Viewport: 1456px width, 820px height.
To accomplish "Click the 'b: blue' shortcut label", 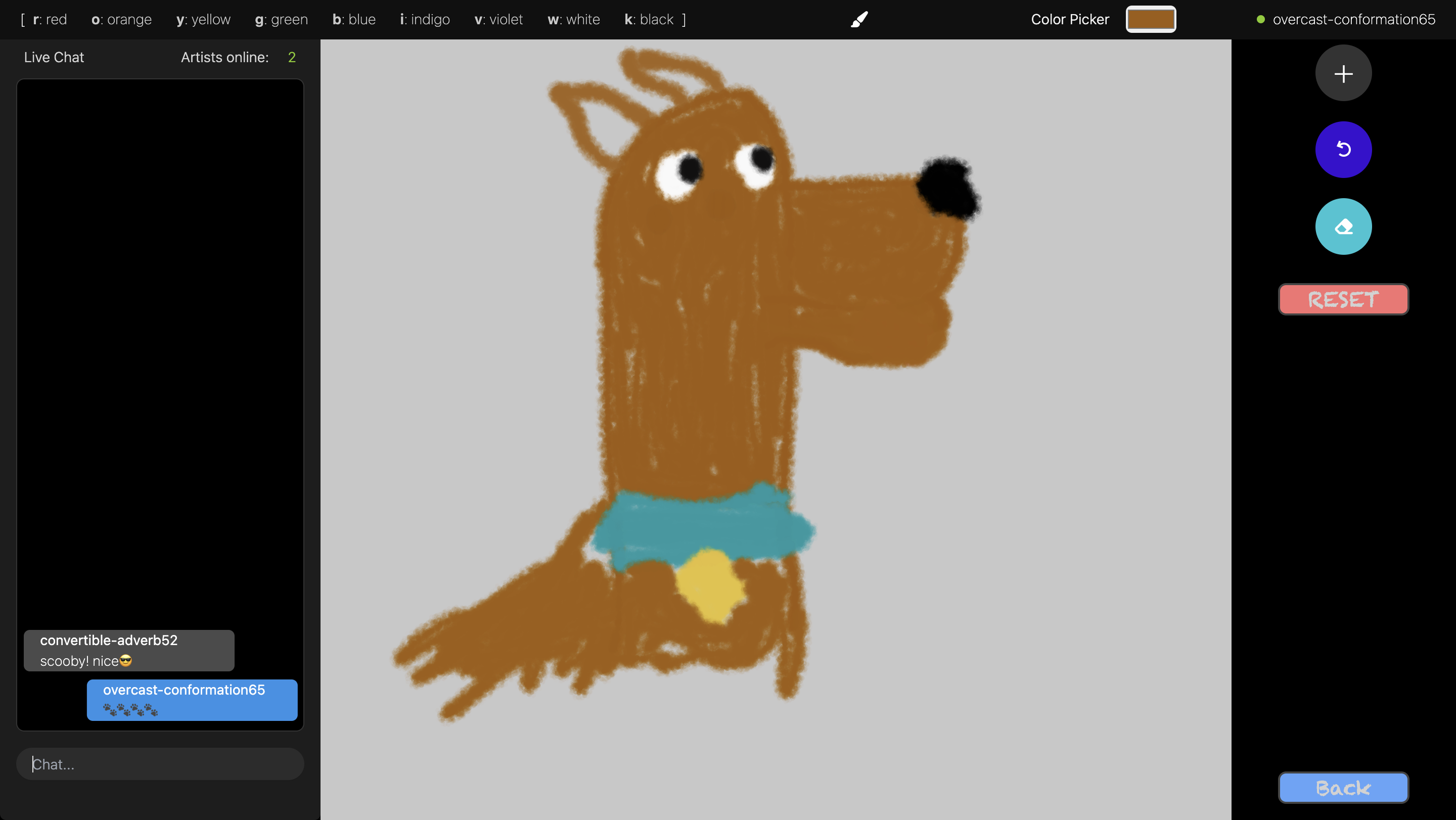I will (x=354, y=20).
